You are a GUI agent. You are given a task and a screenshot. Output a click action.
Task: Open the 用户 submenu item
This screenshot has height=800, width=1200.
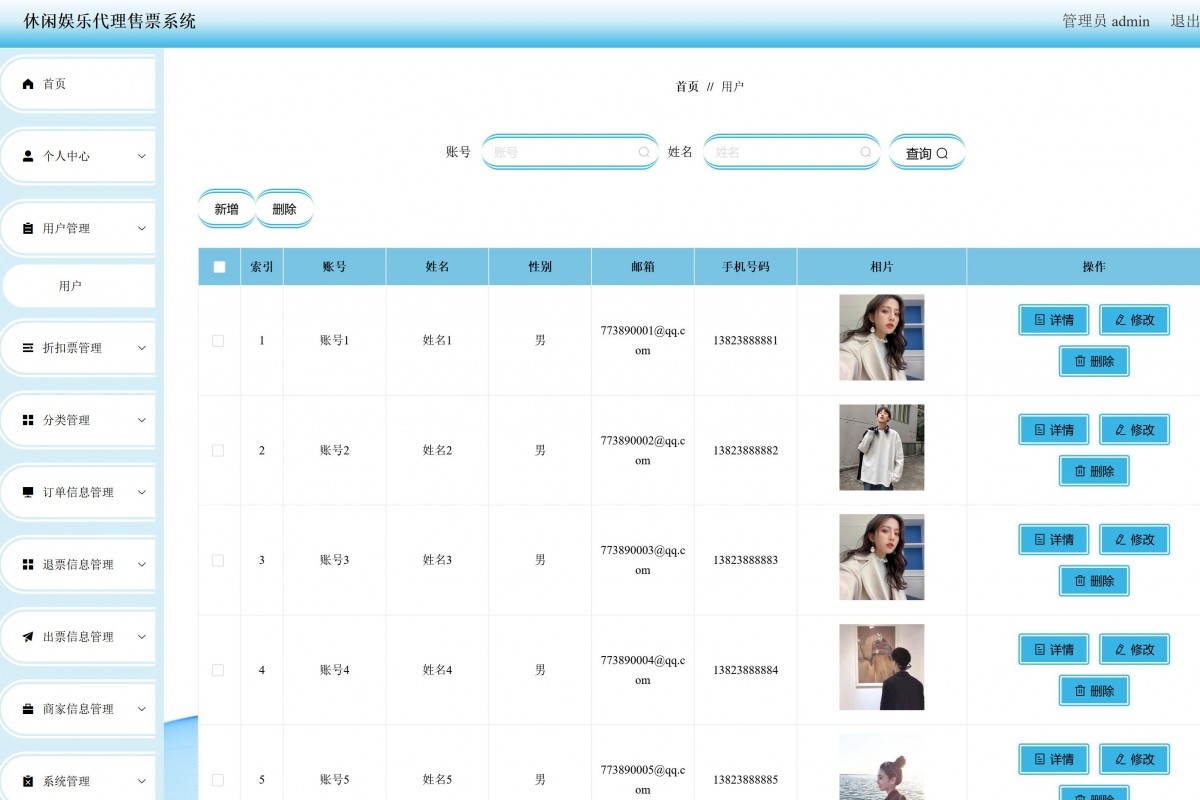(70, 286)
